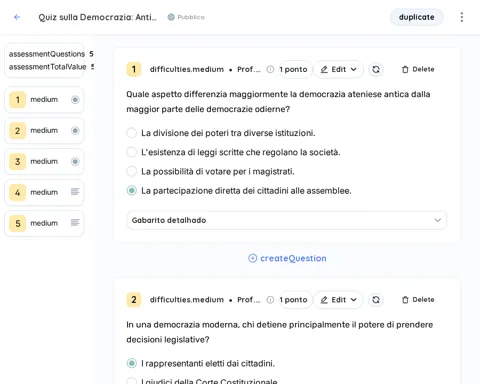Open Edit dropdown for question 1
This screenshot has width=480, height=384.
(x=338, y=69)
